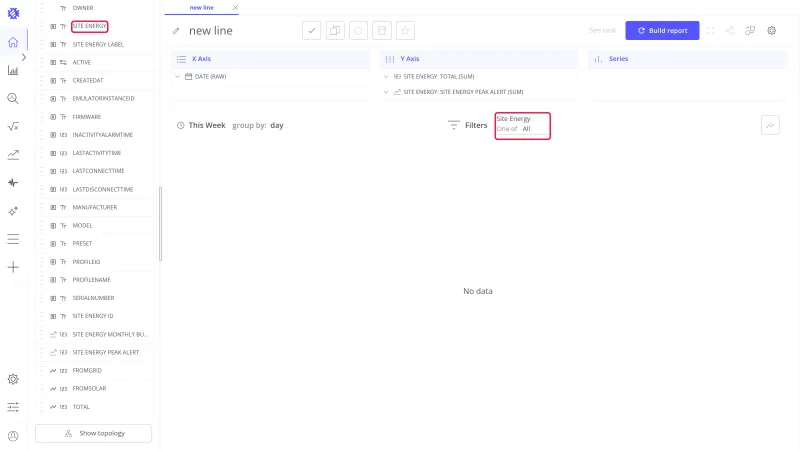Screen dimensions: 800x450
Task: Open the pulse activity monitor section
Action: click(x=13, y=183)
